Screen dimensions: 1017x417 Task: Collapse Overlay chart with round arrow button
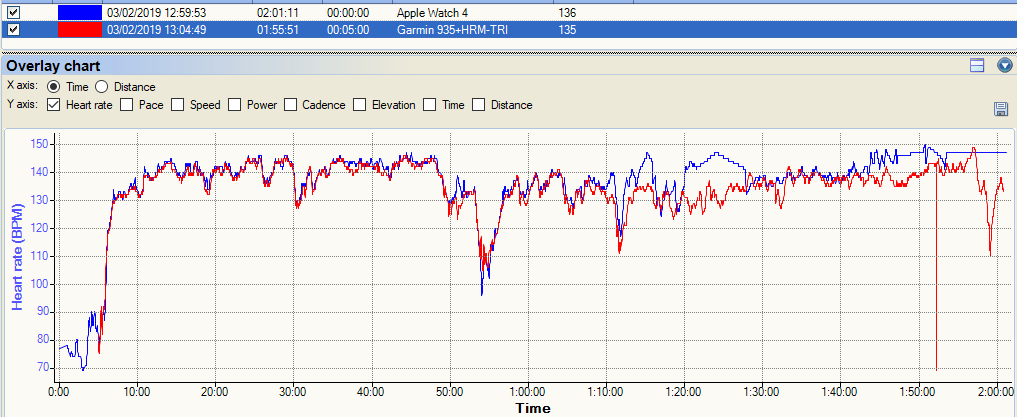(x=1005, y=65)
